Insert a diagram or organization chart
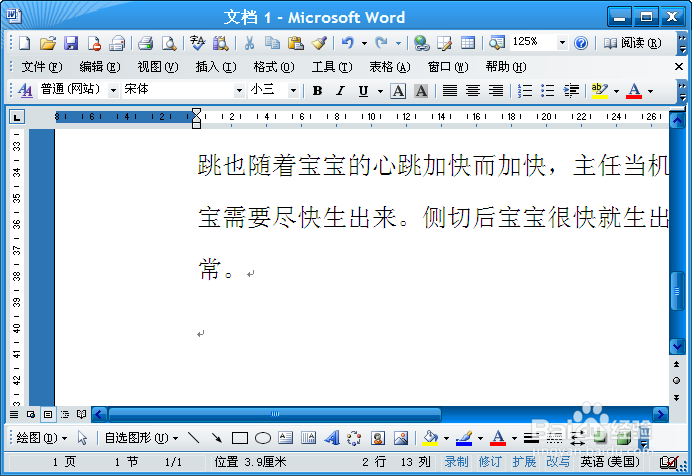Image resolution: width=692 pixels, height=476 pixels. click(354, 438)
